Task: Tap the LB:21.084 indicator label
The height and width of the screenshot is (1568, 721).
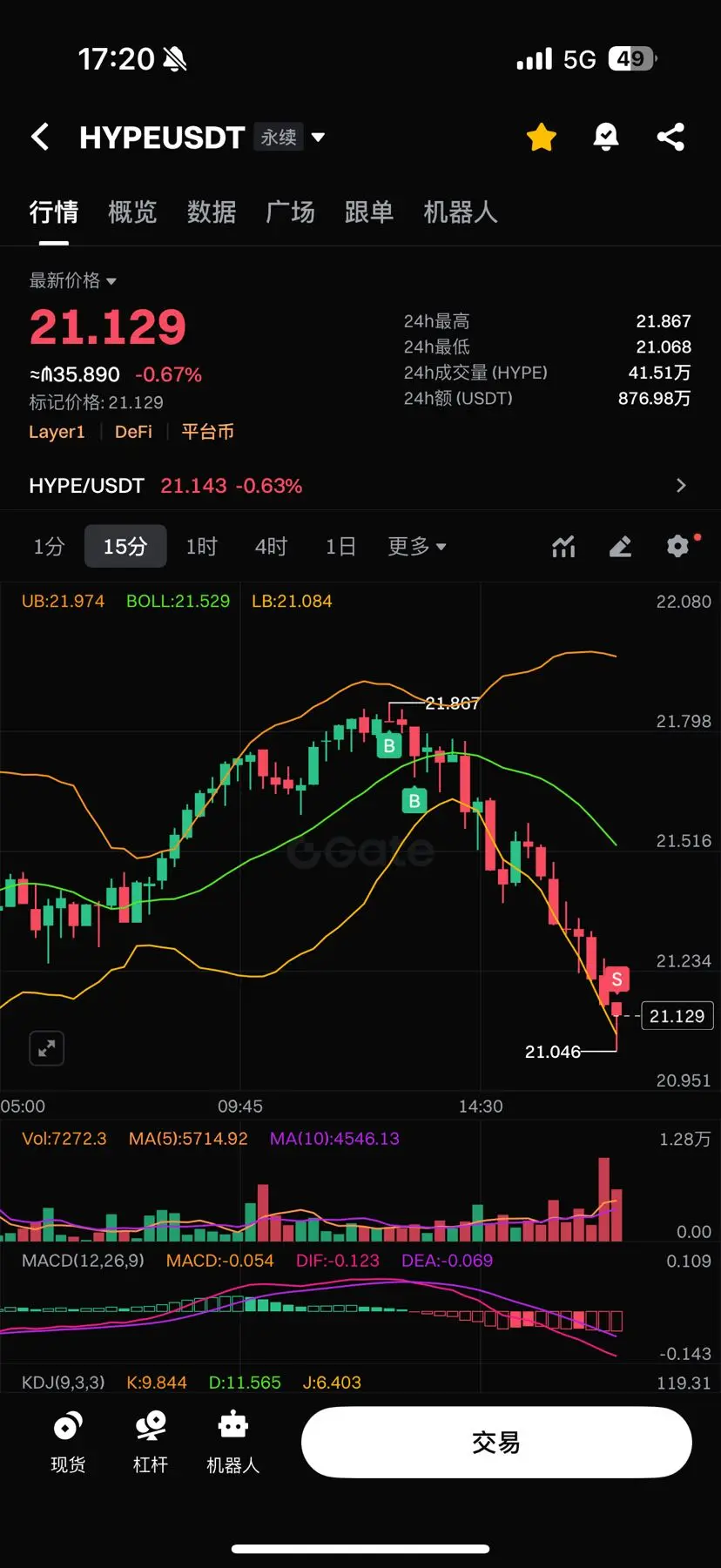Action: [292, 601]
